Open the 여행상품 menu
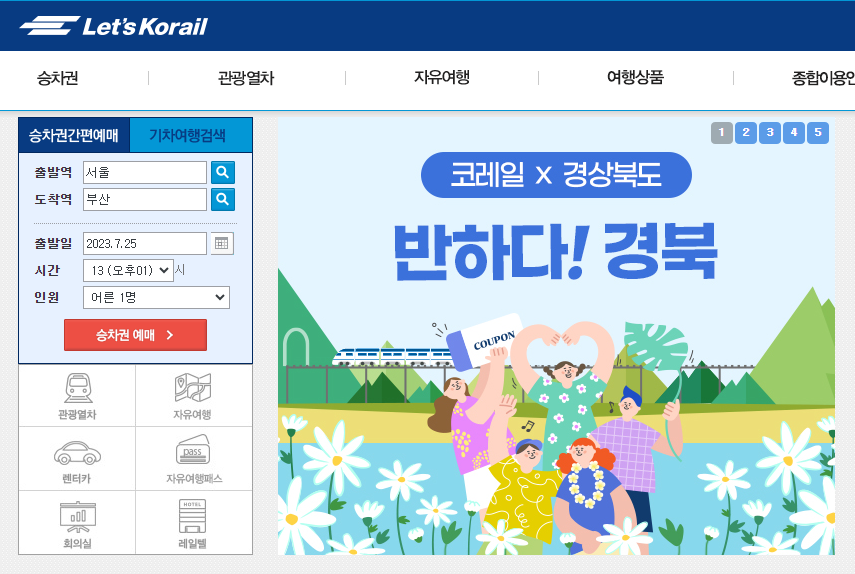Viewport: 855px width, 574px height. [x=635, y=77]
